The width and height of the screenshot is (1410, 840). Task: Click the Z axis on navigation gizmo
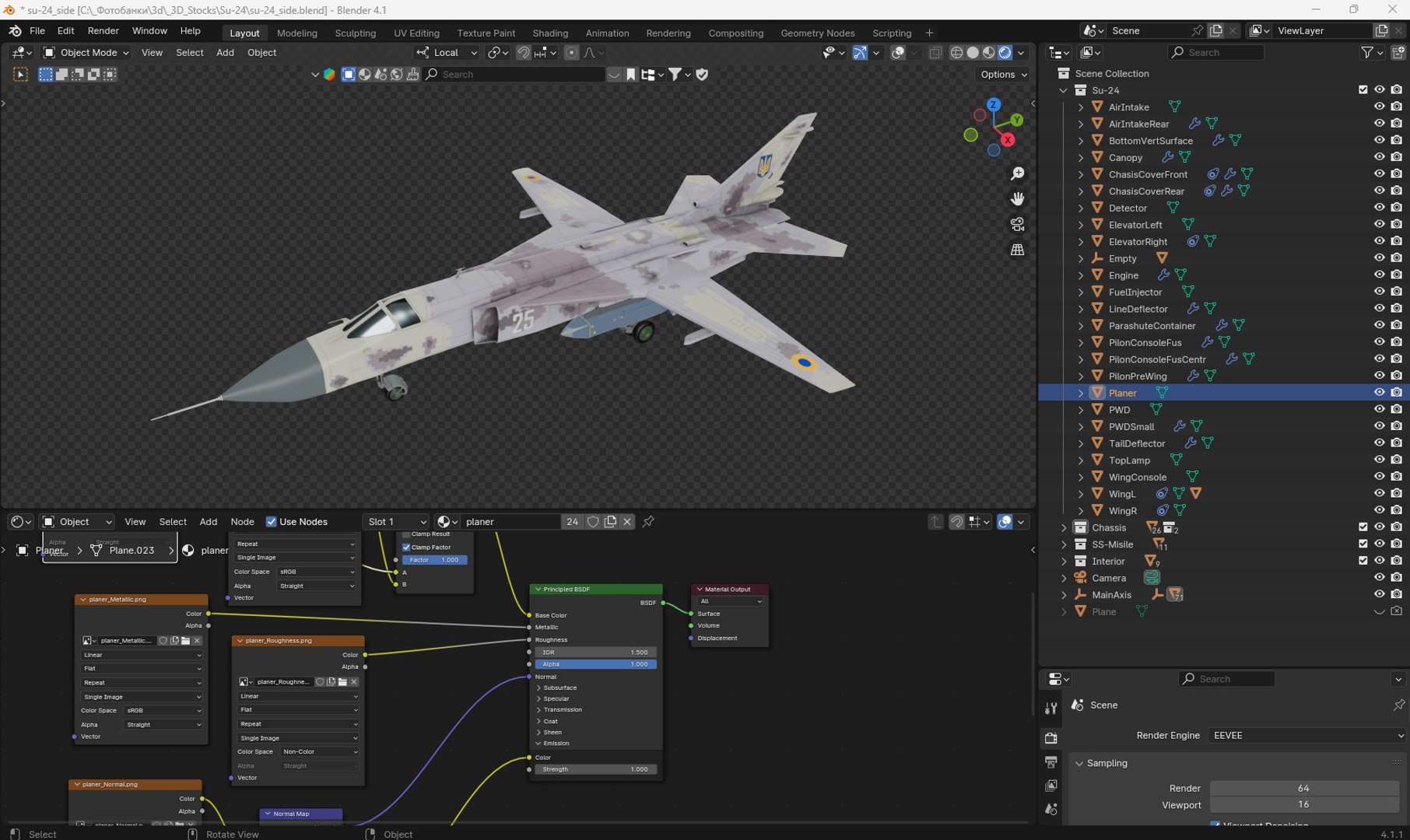[x=994, y=104]
